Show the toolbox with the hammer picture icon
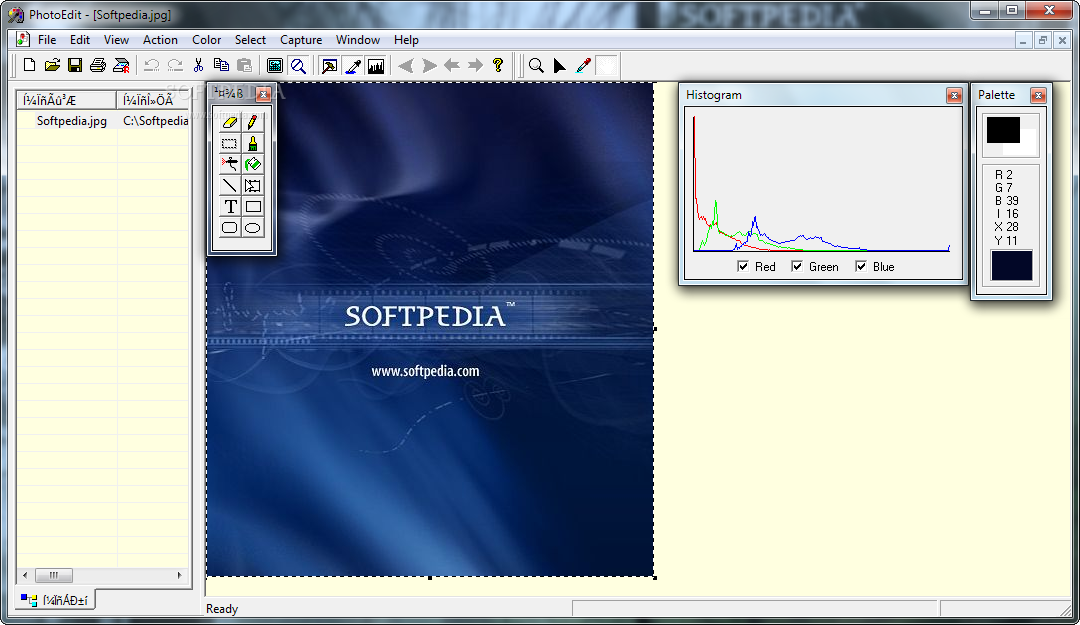 pos(330,65)
